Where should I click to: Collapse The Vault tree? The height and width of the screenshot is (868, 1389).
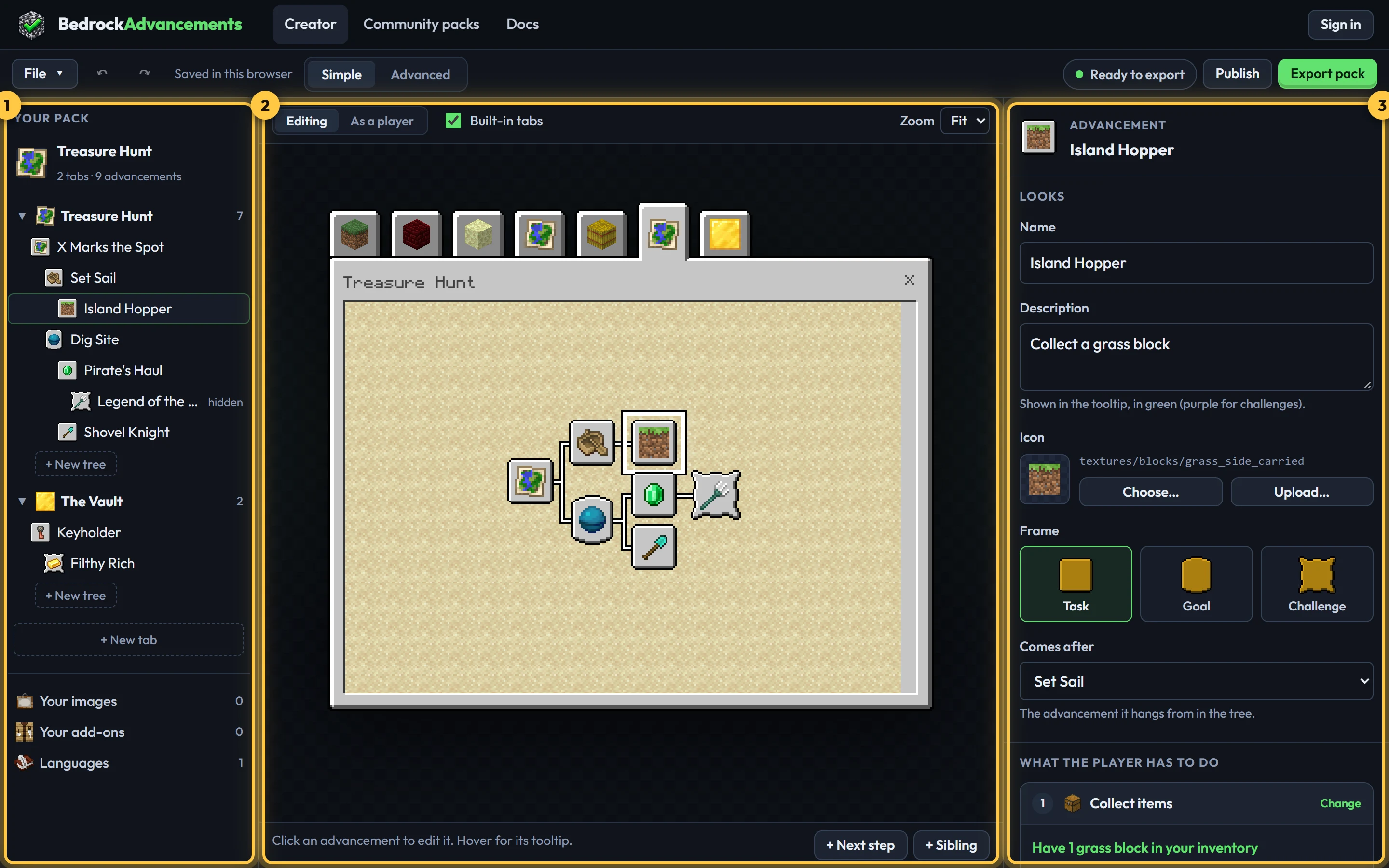pyautogui.click(x=22, y=501)
